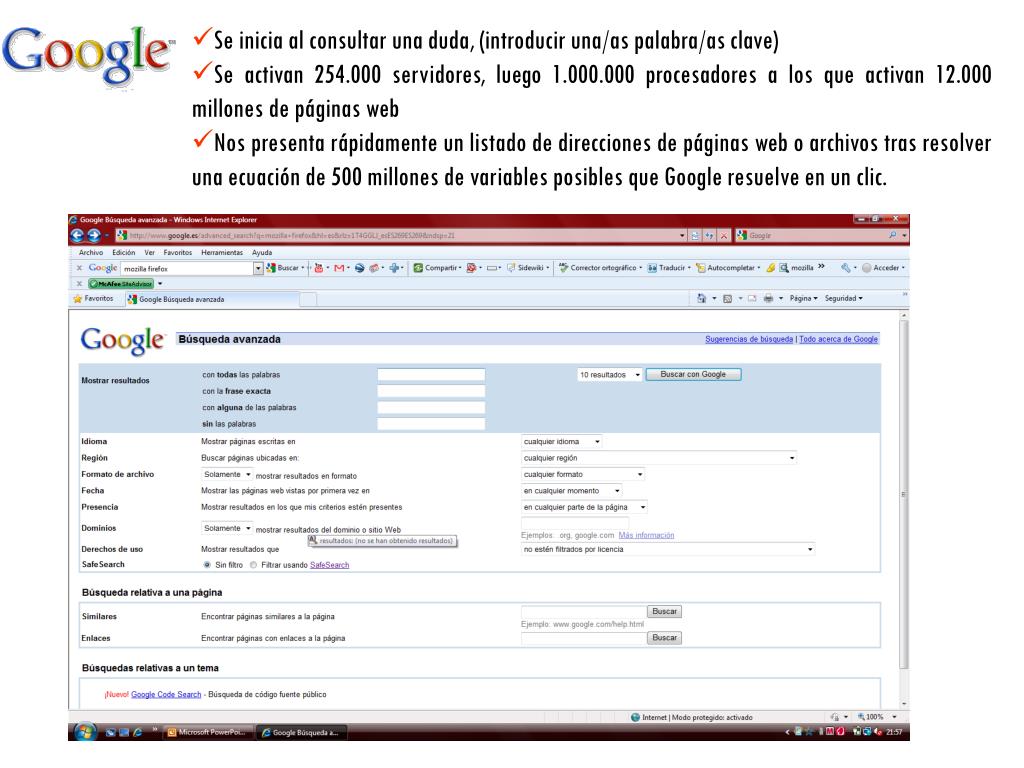Open the Página command bar menu
This screenshot has width=1024, height=768.
tap(803, 298)
